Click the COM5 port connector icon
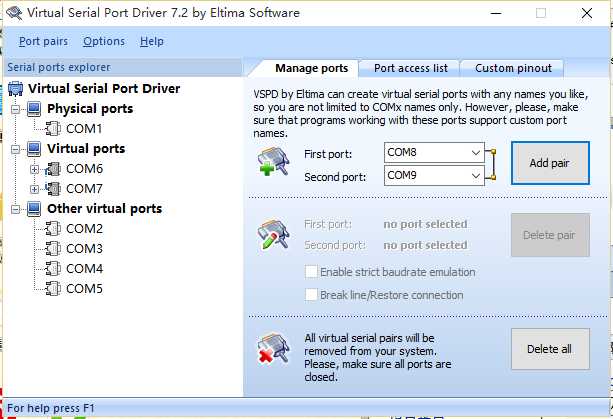 53,288
